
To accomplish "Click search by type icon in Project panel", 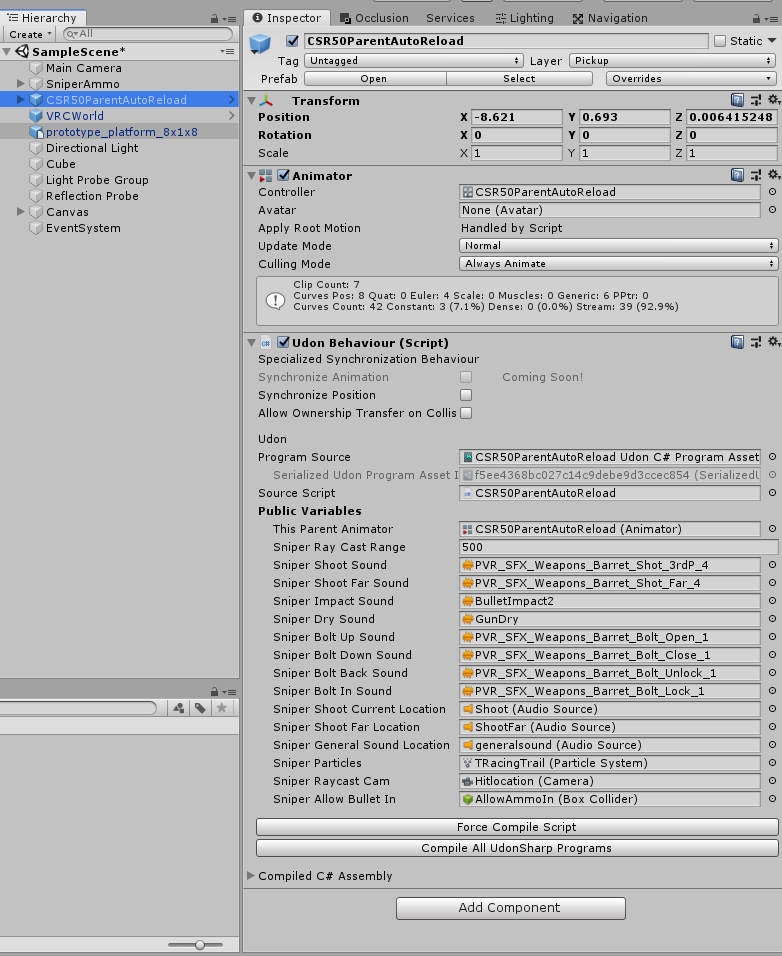I will [x=179, y=708].
